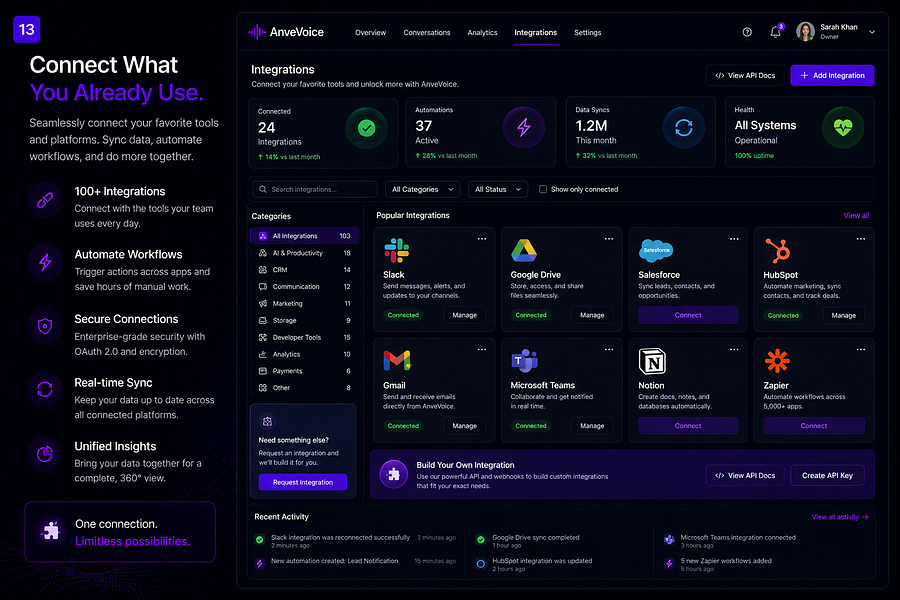Viewport: 900px width, 600px height.
Task: Enable Show only connected checkbox
Action: (x=542, y=189)
